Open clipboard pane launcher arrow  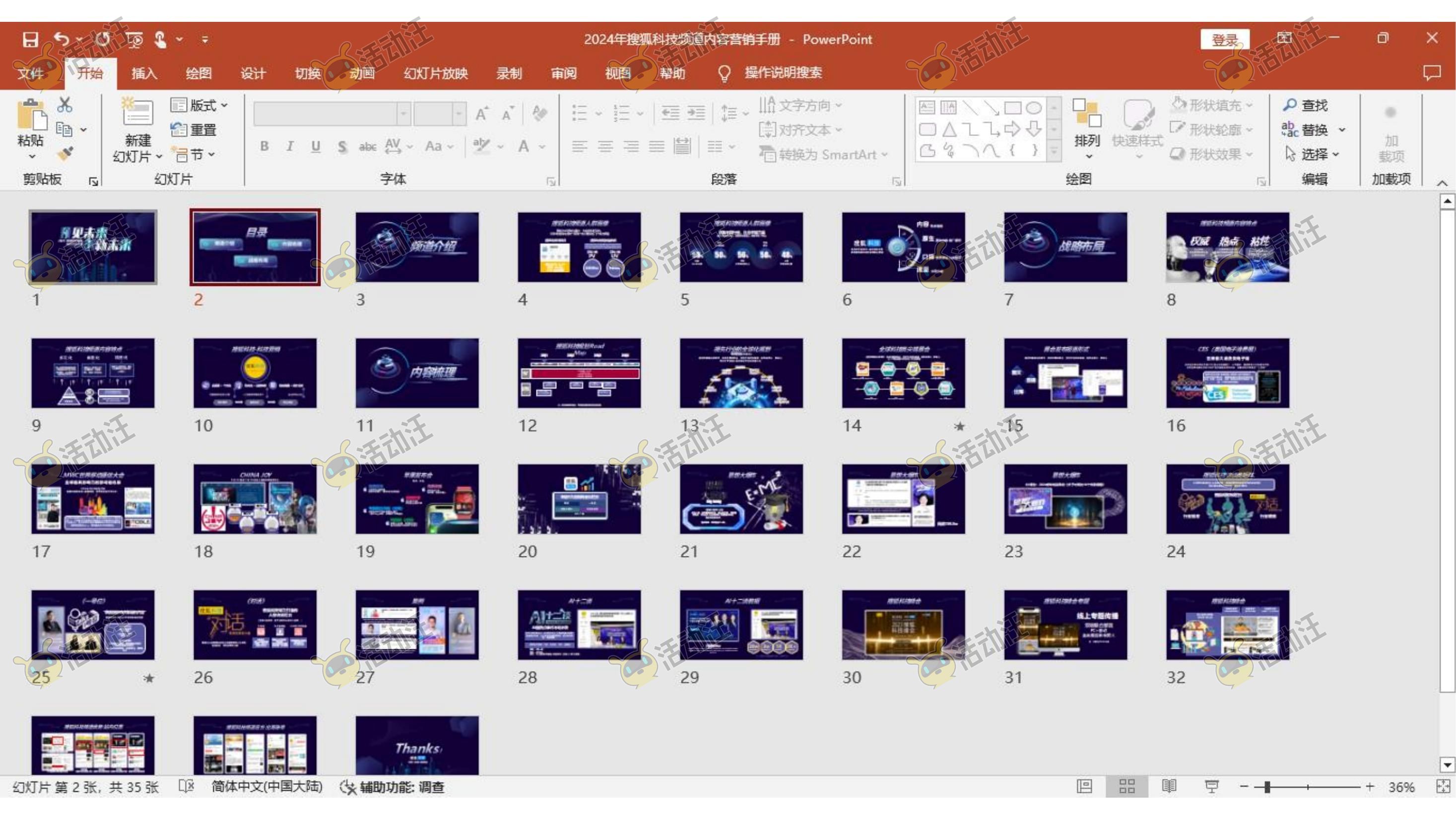click(x=93, y=181)
